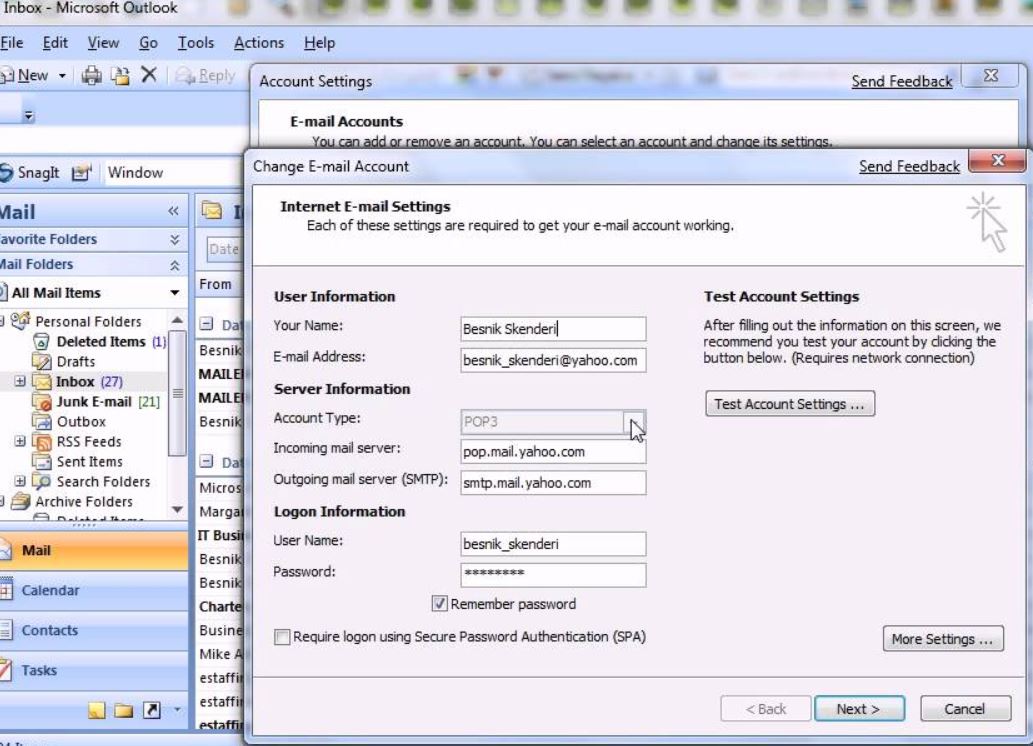Viewport: 1033px width, 746px height.
Task: Click the More Settings button
Action: pos(942,639)
